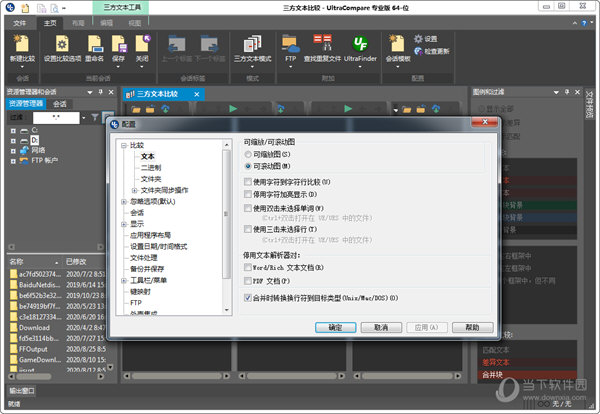Expand 文件夹同步操作 tree node

(x=135, y=190)
